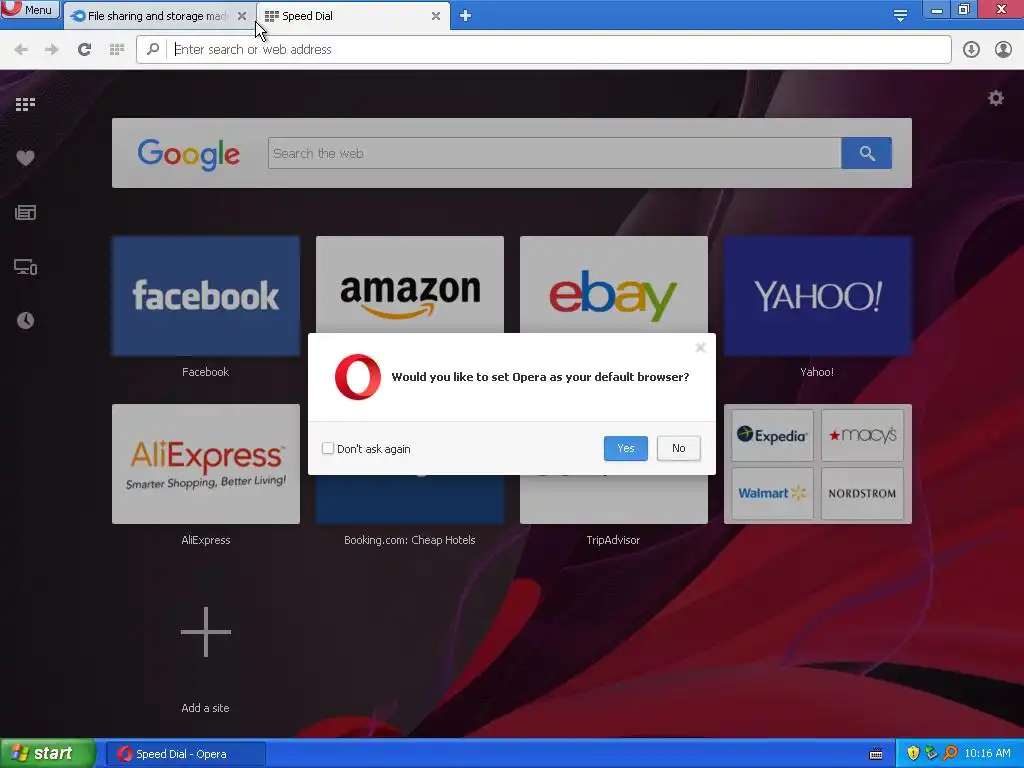1024x768 pixels.
Task: Click the orange magnifier tray icon
Action: [x=950, y=754]
